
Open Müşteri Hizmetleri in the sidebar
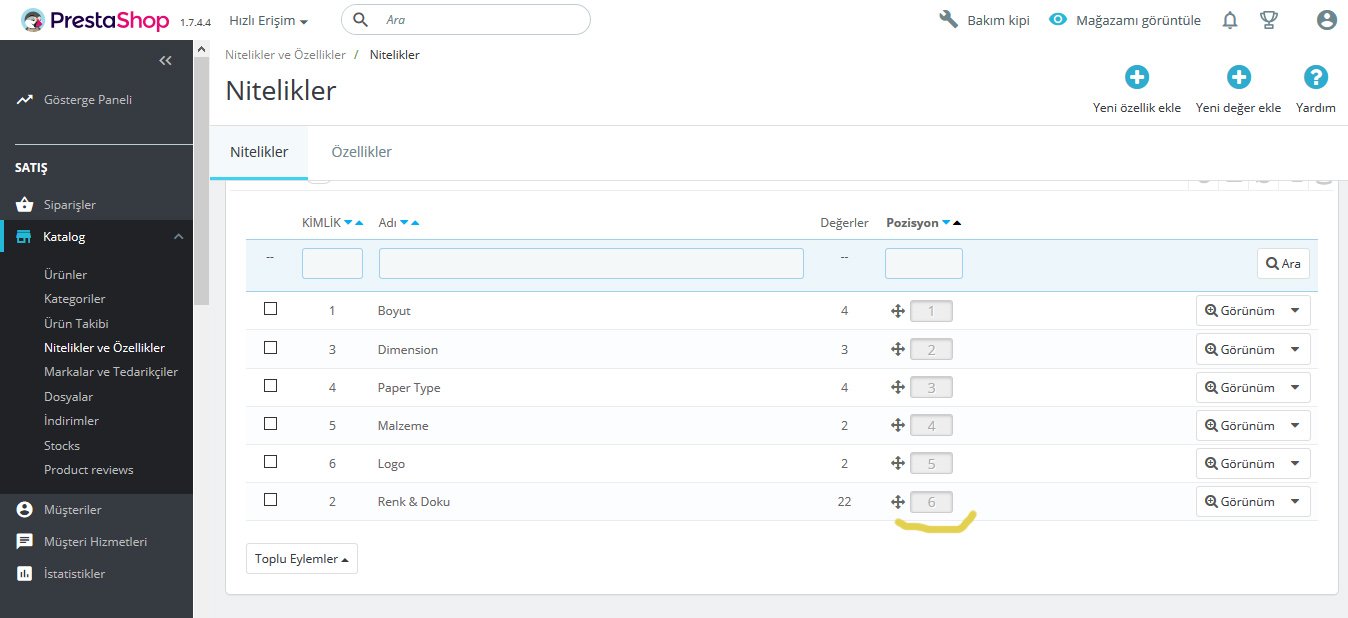click(95, 542)
